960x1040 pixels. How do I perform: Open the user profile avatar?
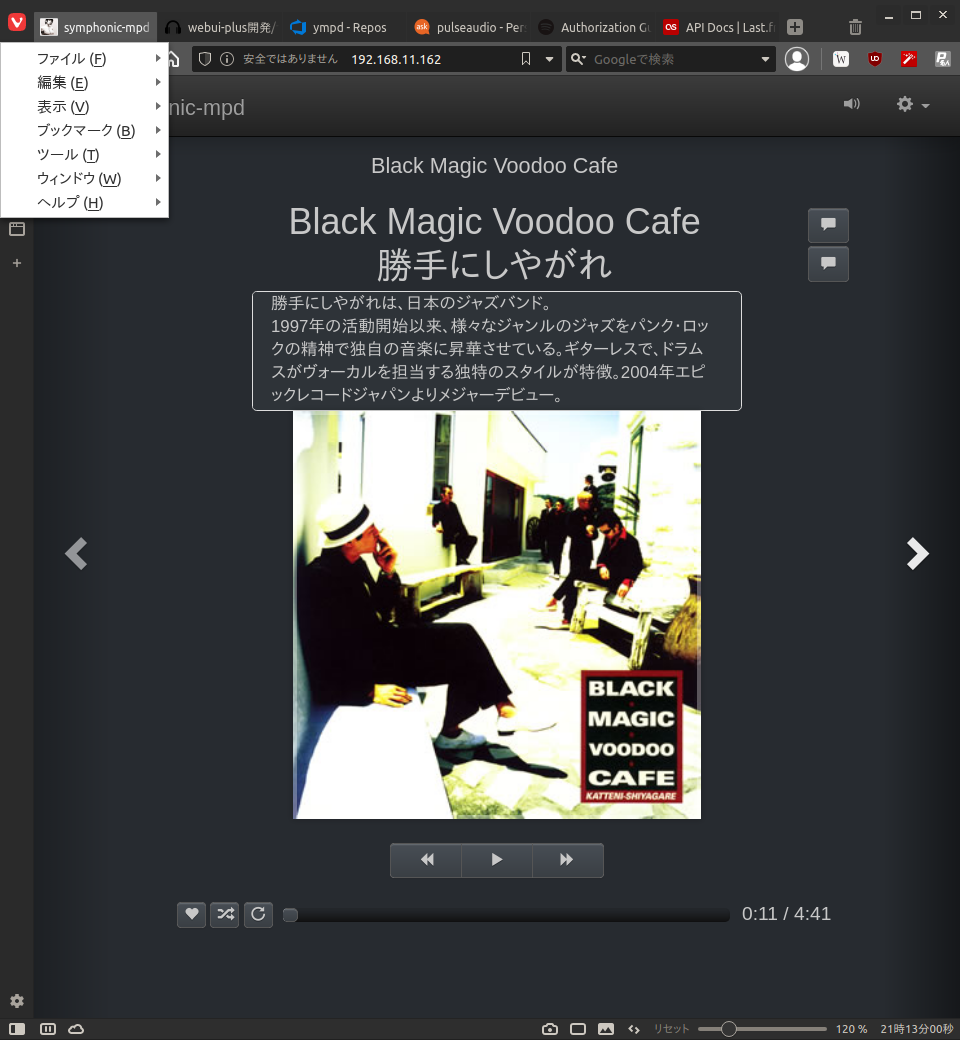coord(797,59)
